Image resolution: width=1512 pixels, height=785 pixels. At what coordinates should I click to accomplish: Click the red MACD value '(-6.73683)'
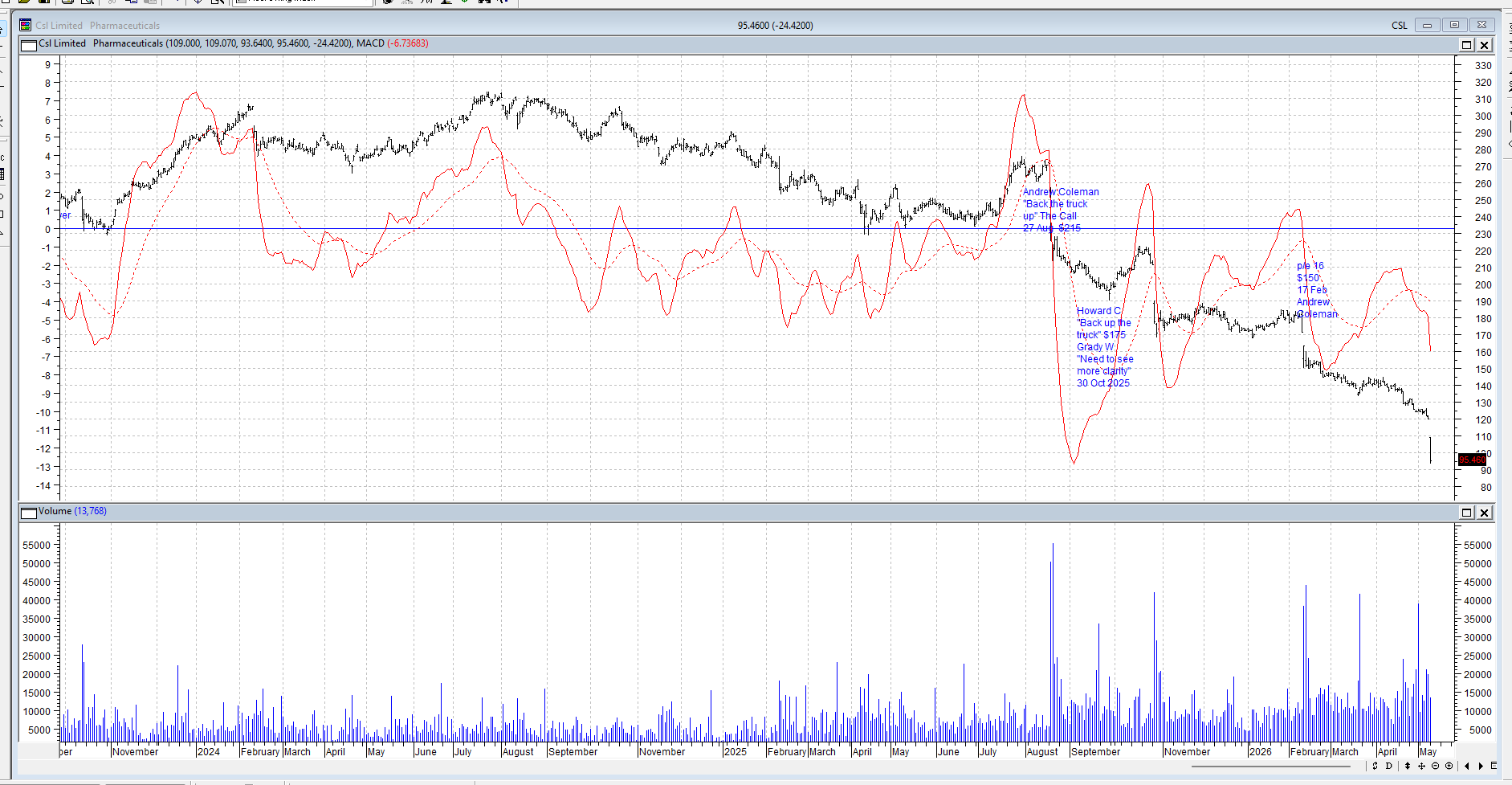(408, 43)
